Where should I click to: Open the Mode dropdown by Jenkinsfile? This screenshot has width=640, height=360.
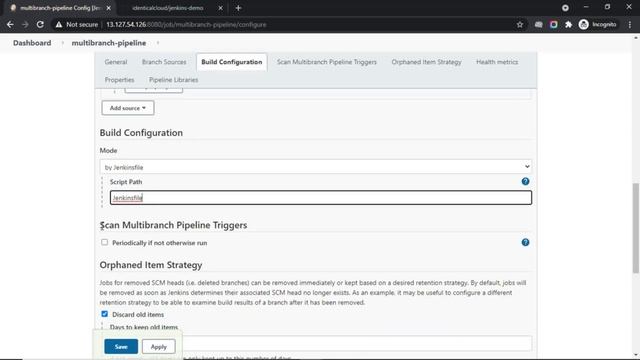point(316,167)
